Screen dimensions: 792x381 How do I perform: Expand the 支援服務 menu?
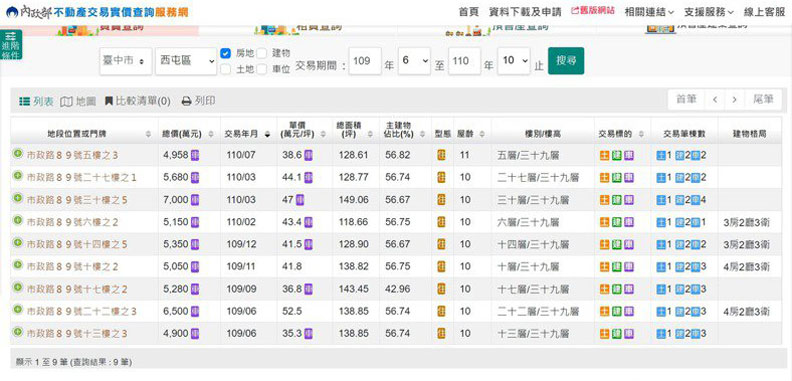pyautogui.click(x=709, y=12)
